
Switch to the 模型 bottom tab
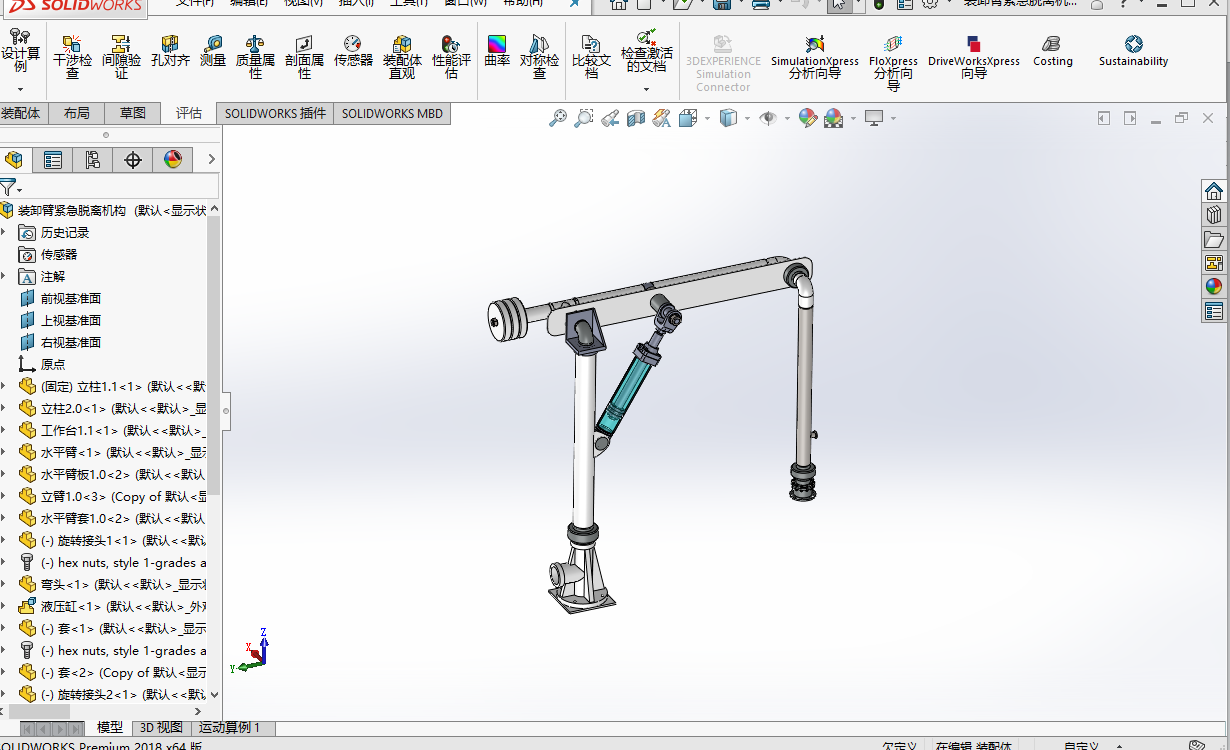(x=110, y=727)
